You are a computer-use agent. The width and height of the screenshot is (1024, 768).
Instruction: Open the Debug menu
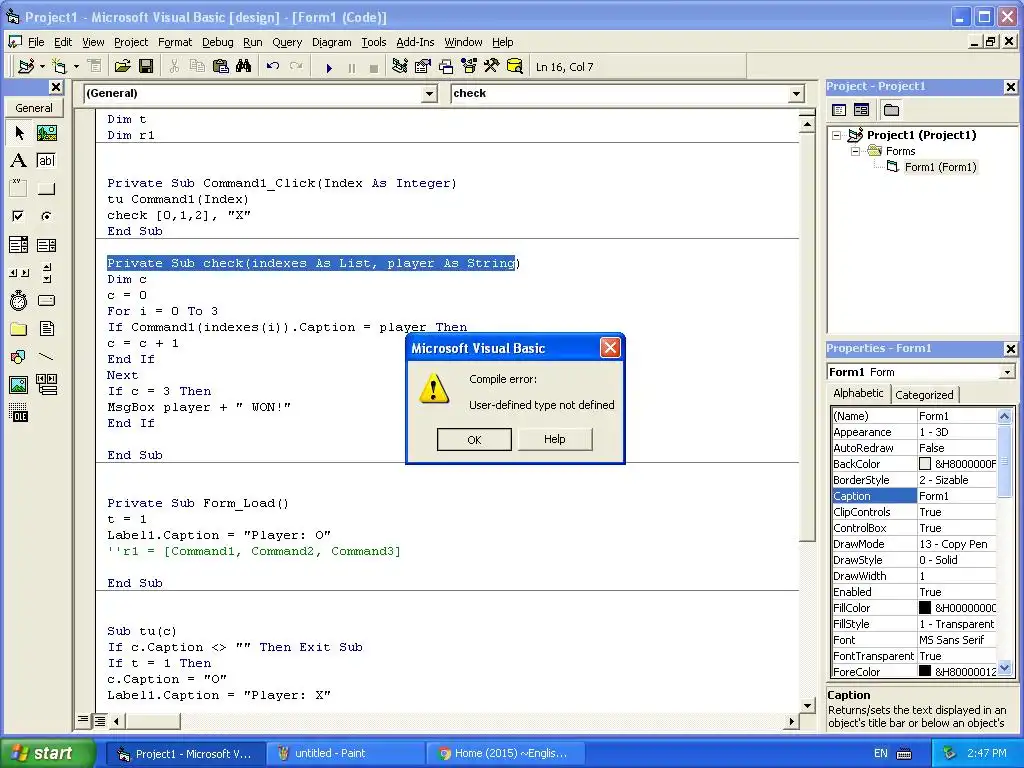point(217,42)
